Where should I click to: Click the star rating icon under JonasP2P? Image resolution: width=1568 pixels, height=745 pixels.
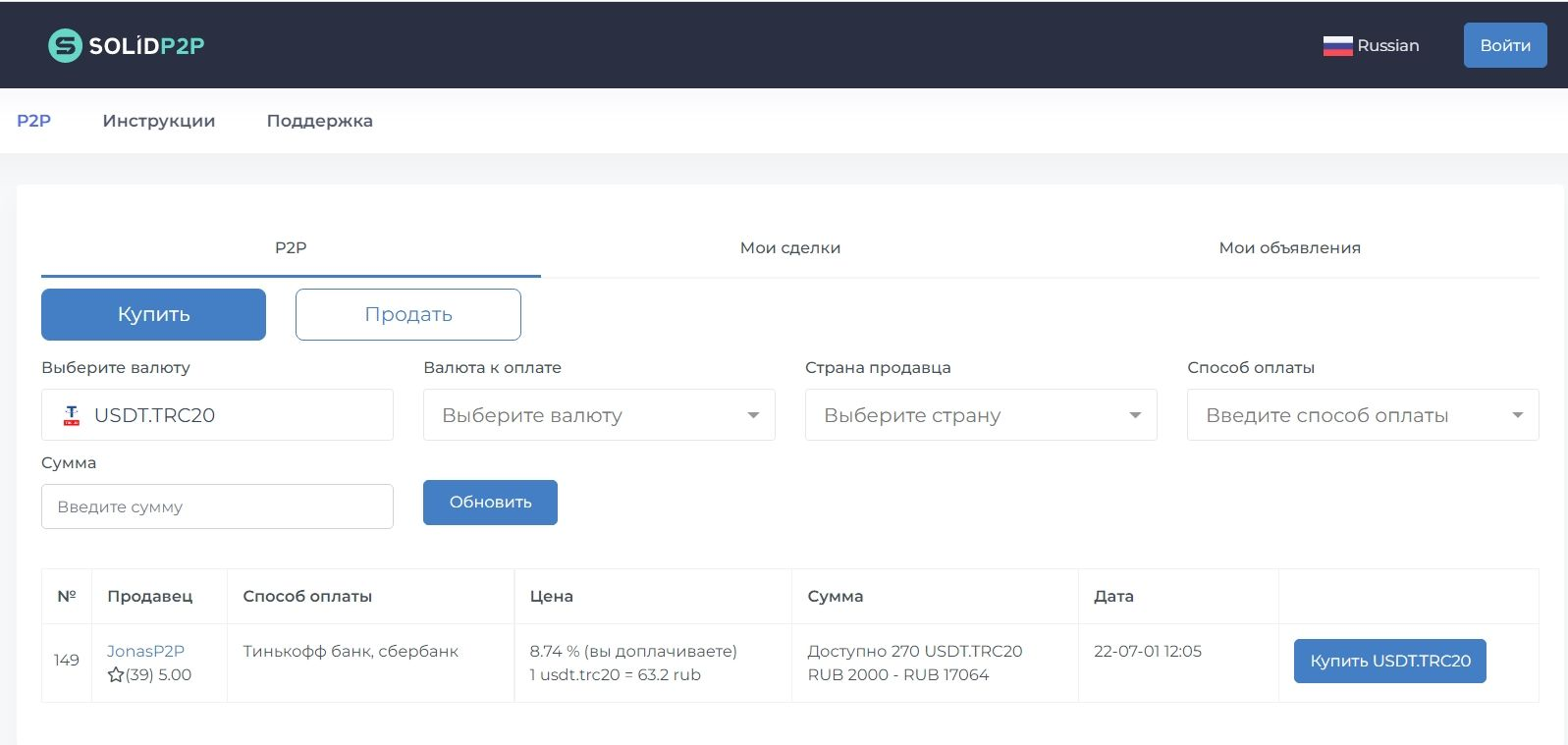tap(116, 674)
